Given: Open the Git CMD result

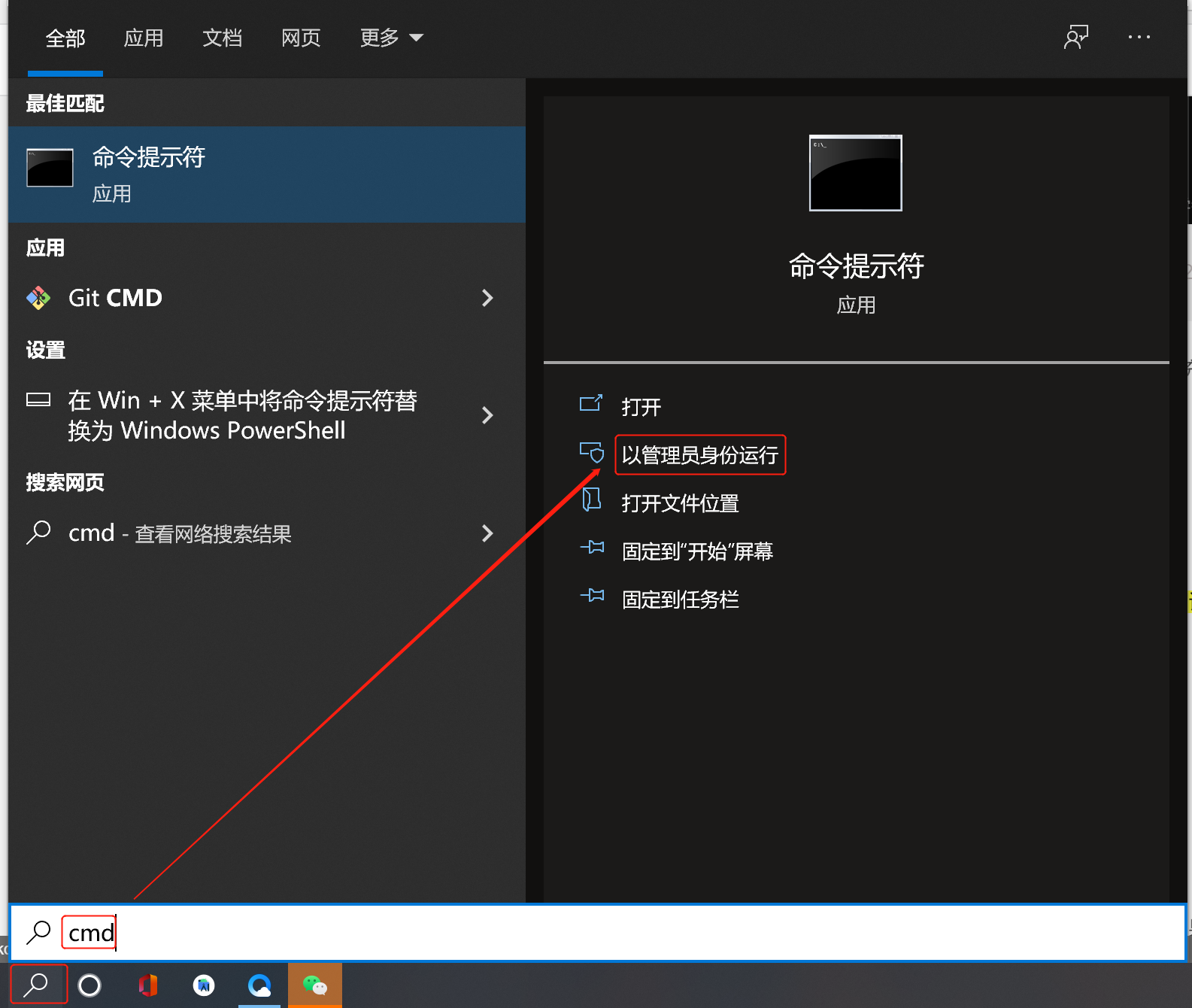Looking at the screenshot, I should (x=267, y=298).
